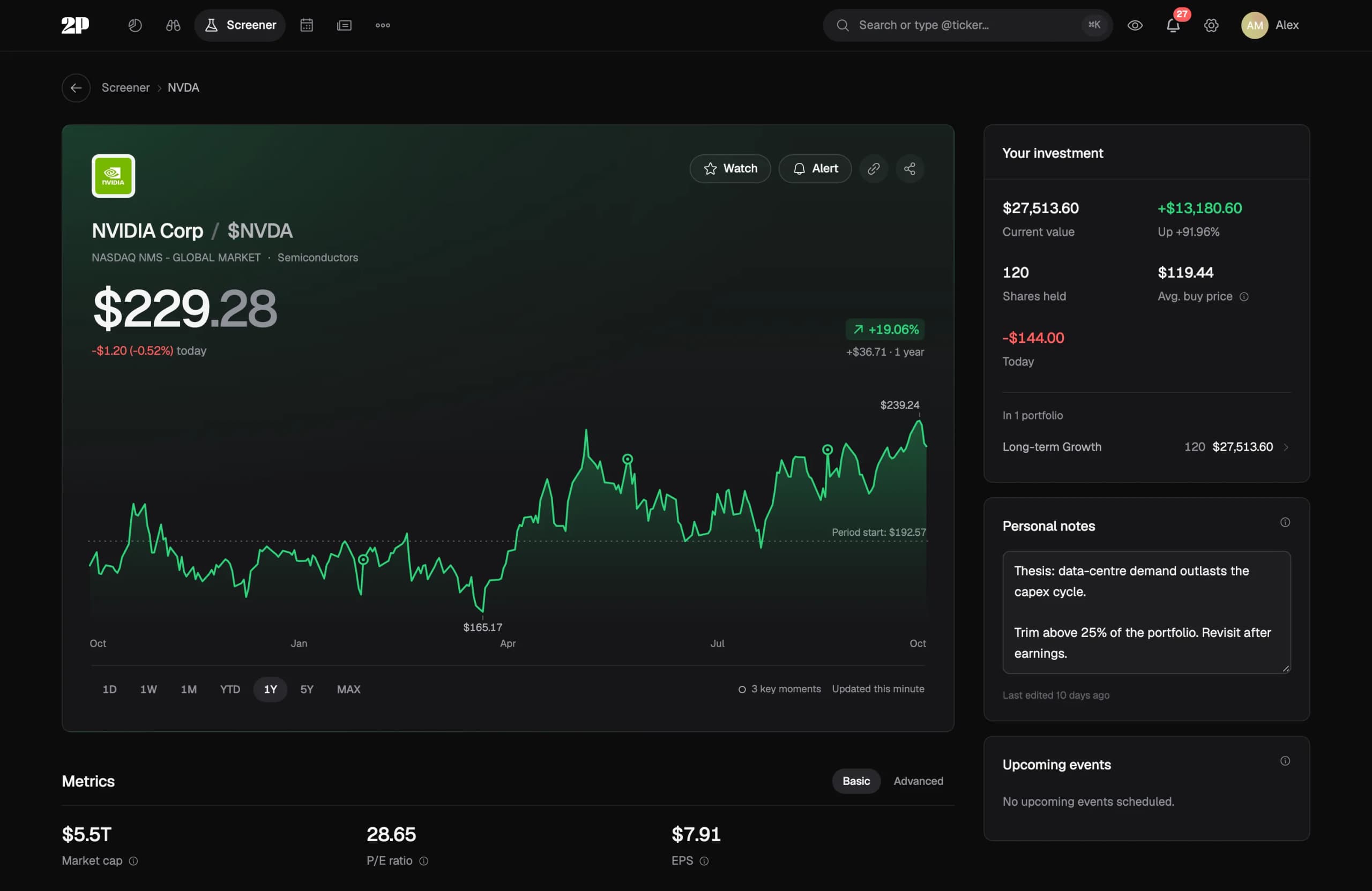
Task: Open the news feed nav icon
Action: (x=344, y=25)
